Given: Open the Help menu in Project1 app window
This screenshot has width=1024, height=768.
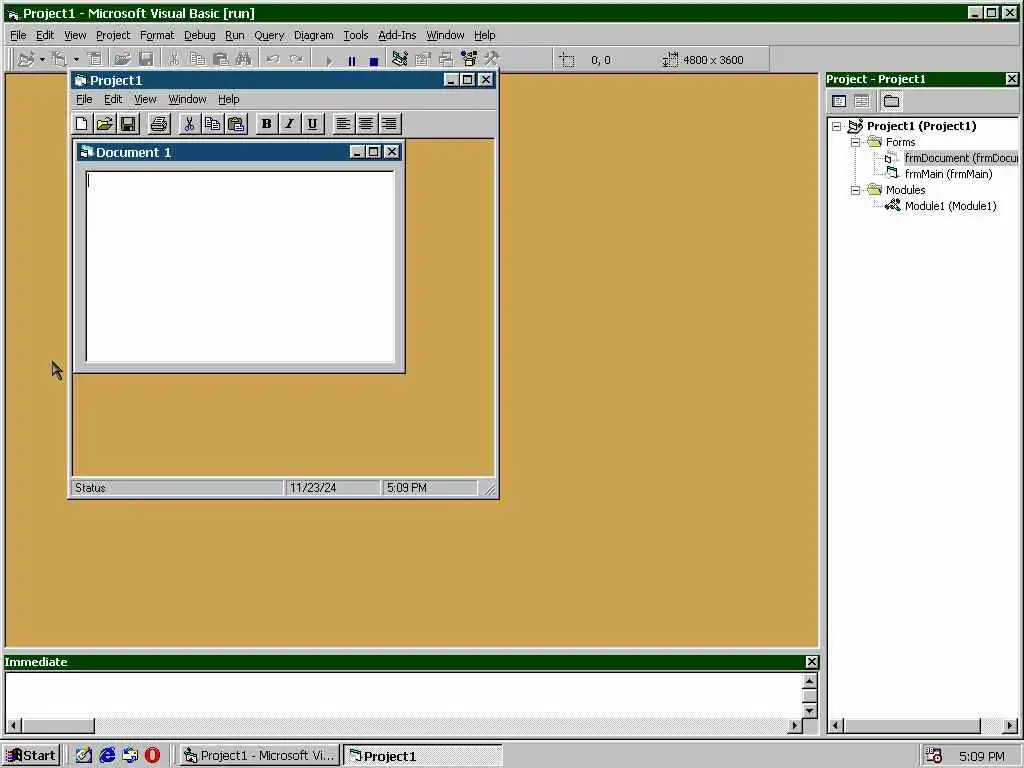Looking at the screenshot, I should 229,99.
